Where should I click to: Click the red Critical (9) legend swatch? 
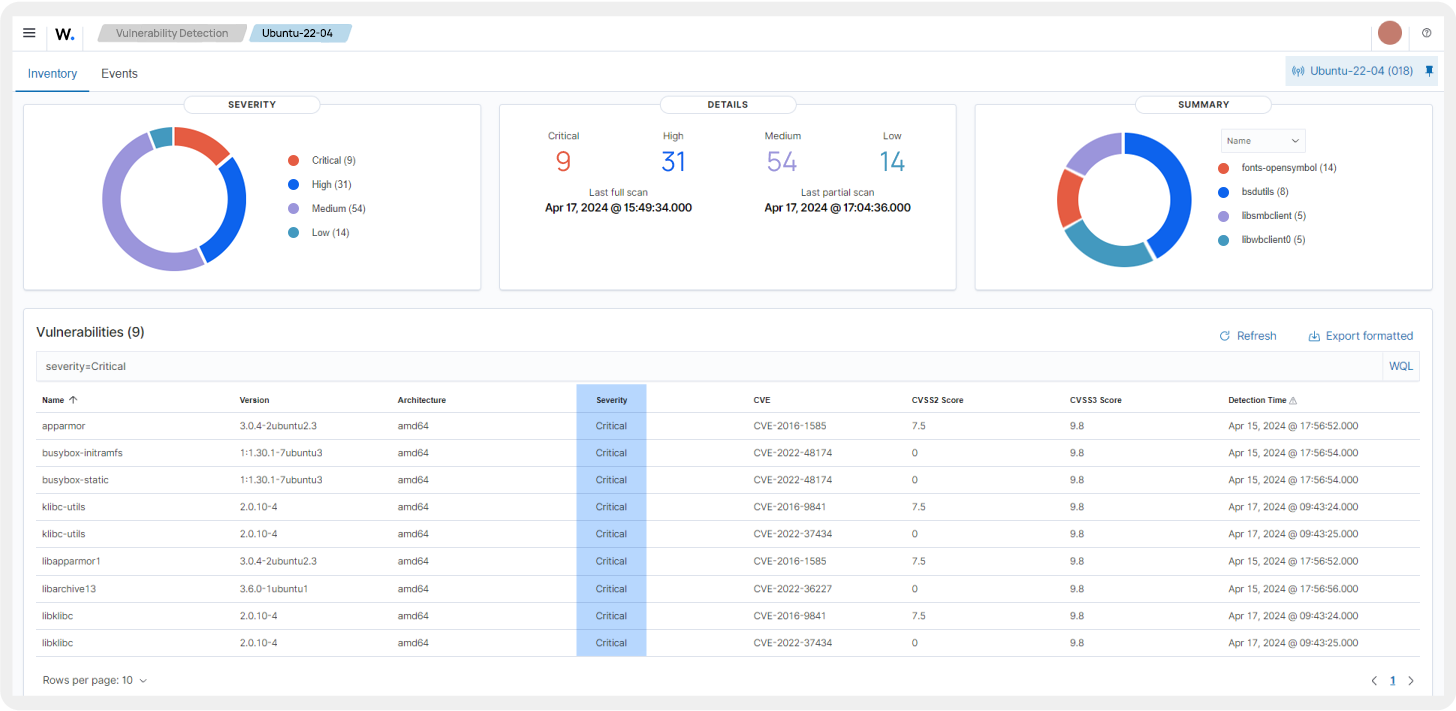pyautogui.click(x=294, y=160)
